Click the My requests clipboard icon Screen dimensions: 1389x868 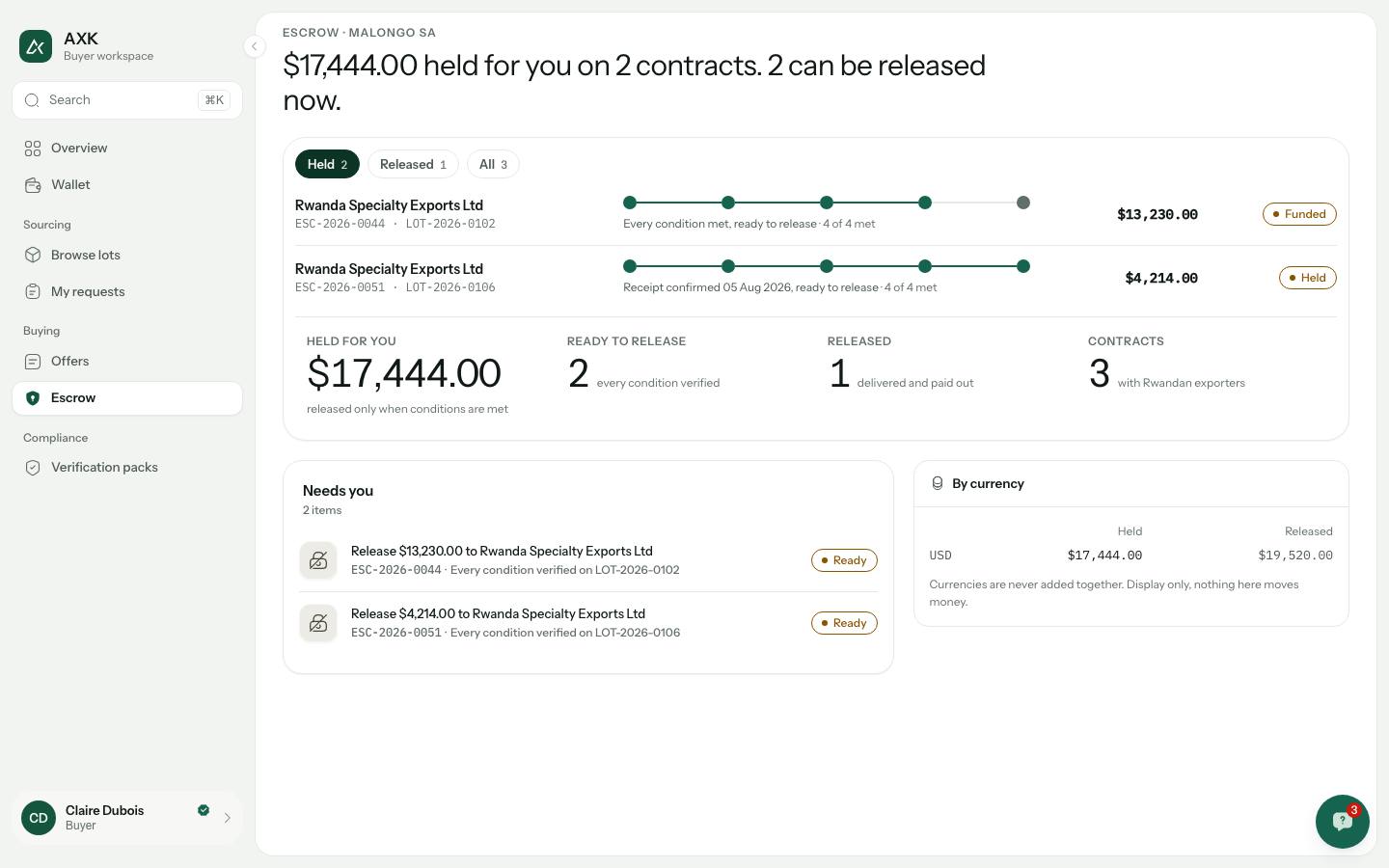[33, 292]
